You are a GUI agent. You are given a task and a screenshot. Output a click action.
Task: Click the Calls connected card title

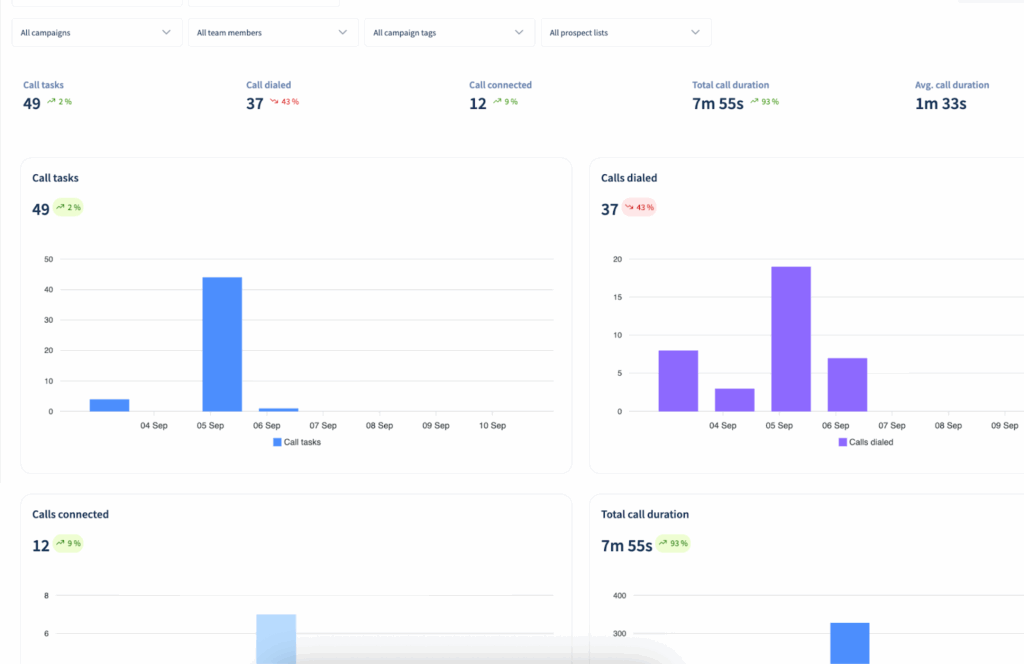pos(71,514)
